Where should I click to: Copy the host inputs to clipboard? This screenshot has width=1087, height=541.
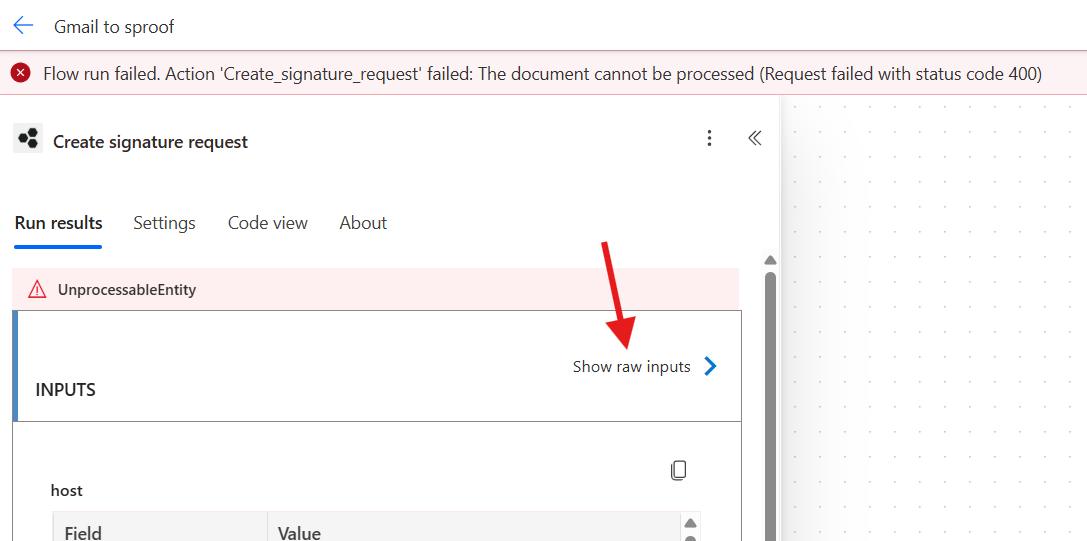pyautogui.click(x=679, y=470)
